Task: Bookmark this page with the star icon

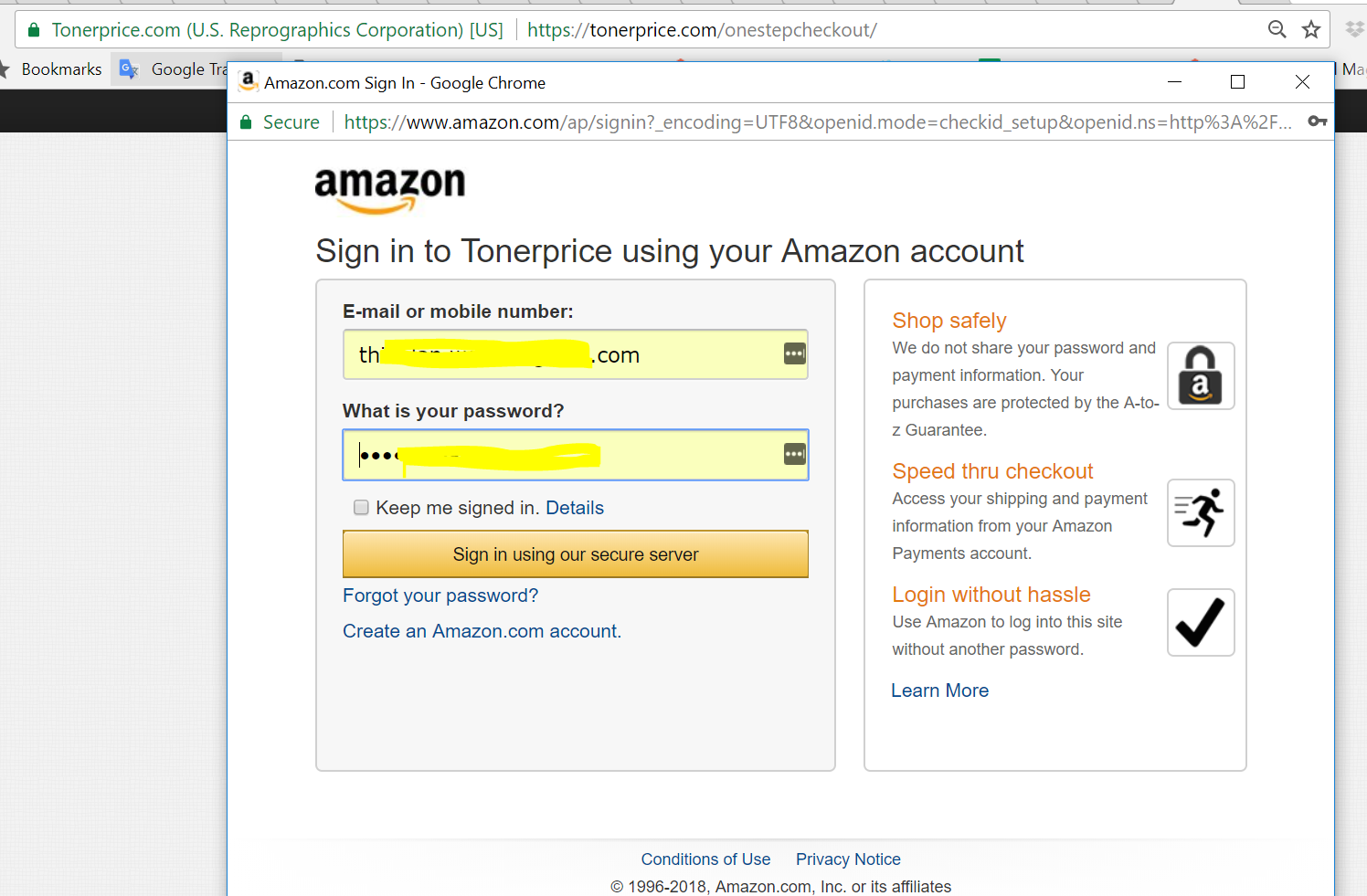Action: tap(1311, 30)
